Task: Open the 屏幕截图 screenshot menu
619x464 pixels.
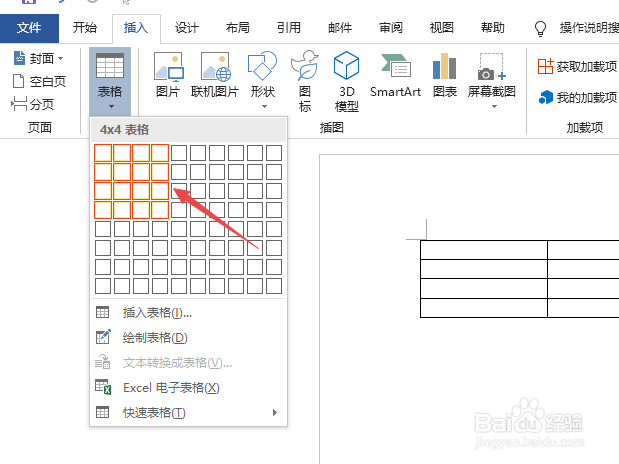Action: (491, 81)
